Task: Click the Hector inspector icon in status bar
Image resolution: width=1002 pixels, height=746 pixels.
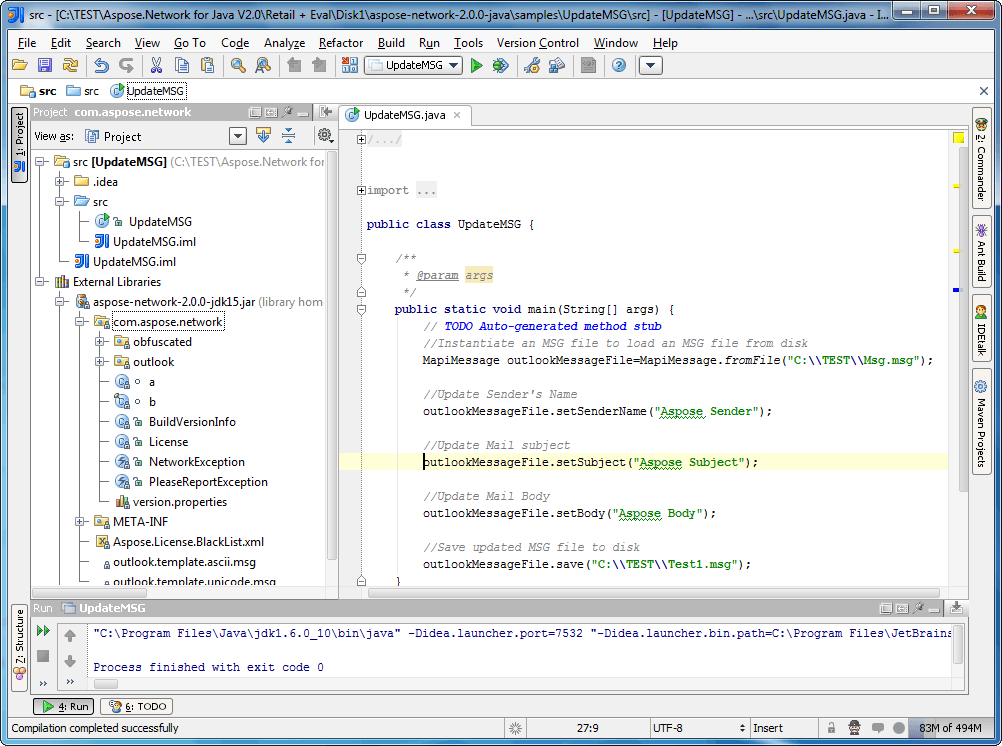Action: point(854,727)
